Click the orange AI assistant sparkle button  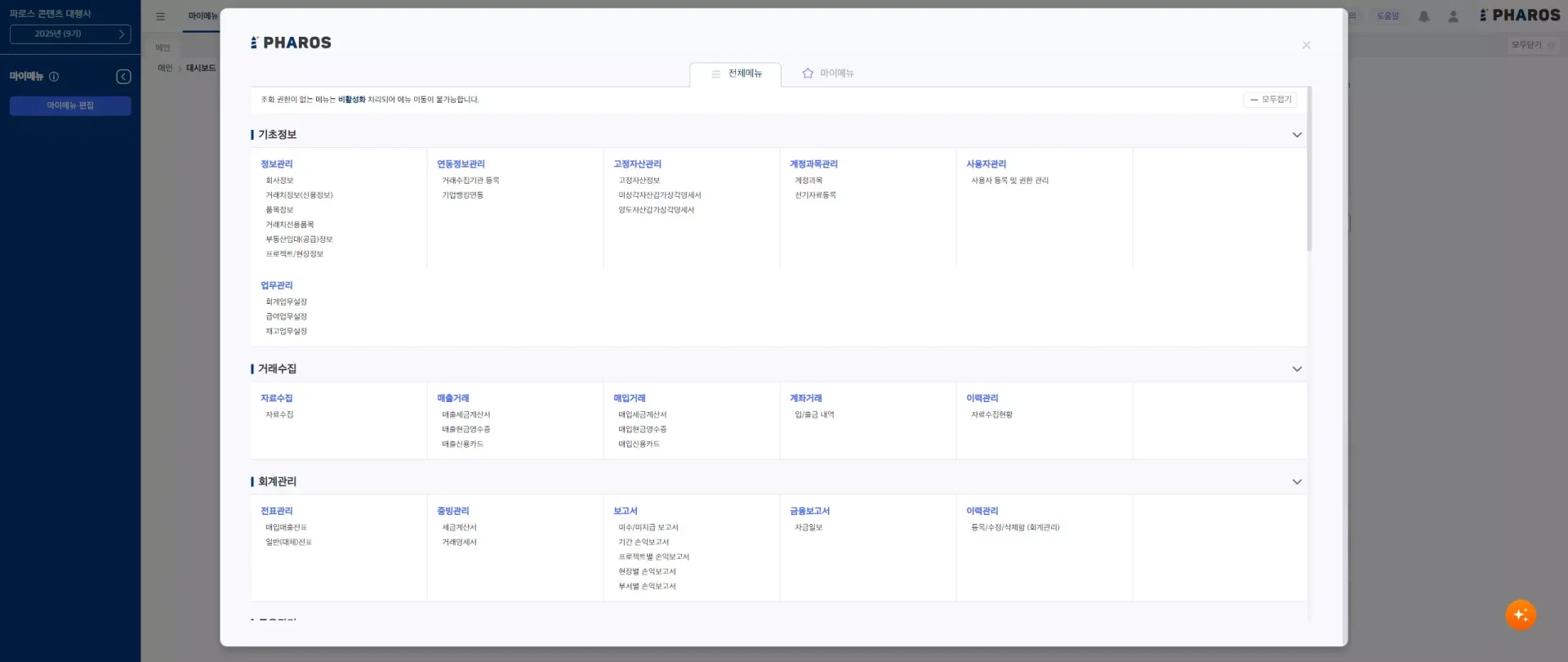[1520, 615]
